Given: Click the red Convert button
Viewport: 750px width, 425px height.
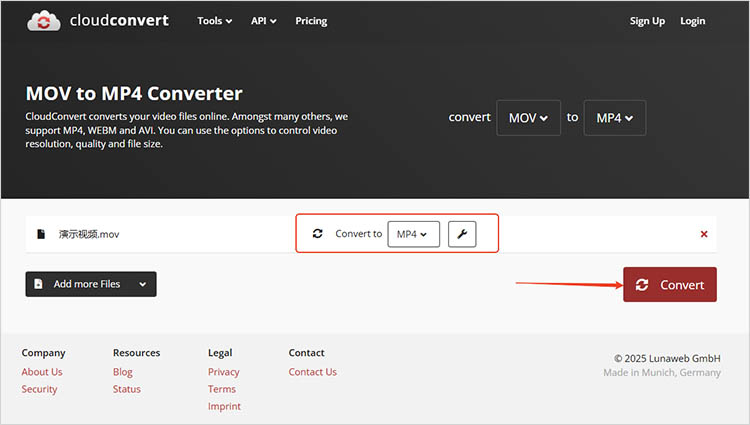Looking at the screenshot, I should [670, 284].
